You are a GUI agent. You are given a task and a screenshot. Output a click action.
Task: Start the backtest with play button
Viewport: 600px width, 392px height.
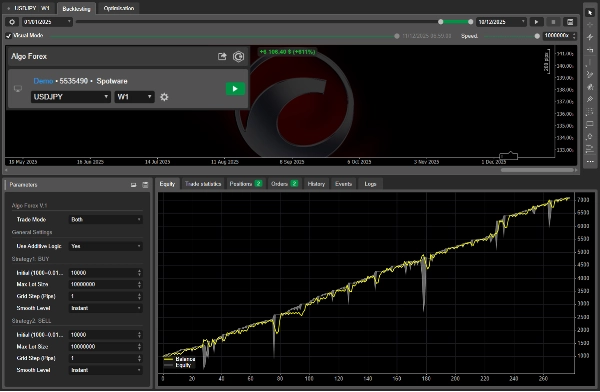tap(536, 22)
